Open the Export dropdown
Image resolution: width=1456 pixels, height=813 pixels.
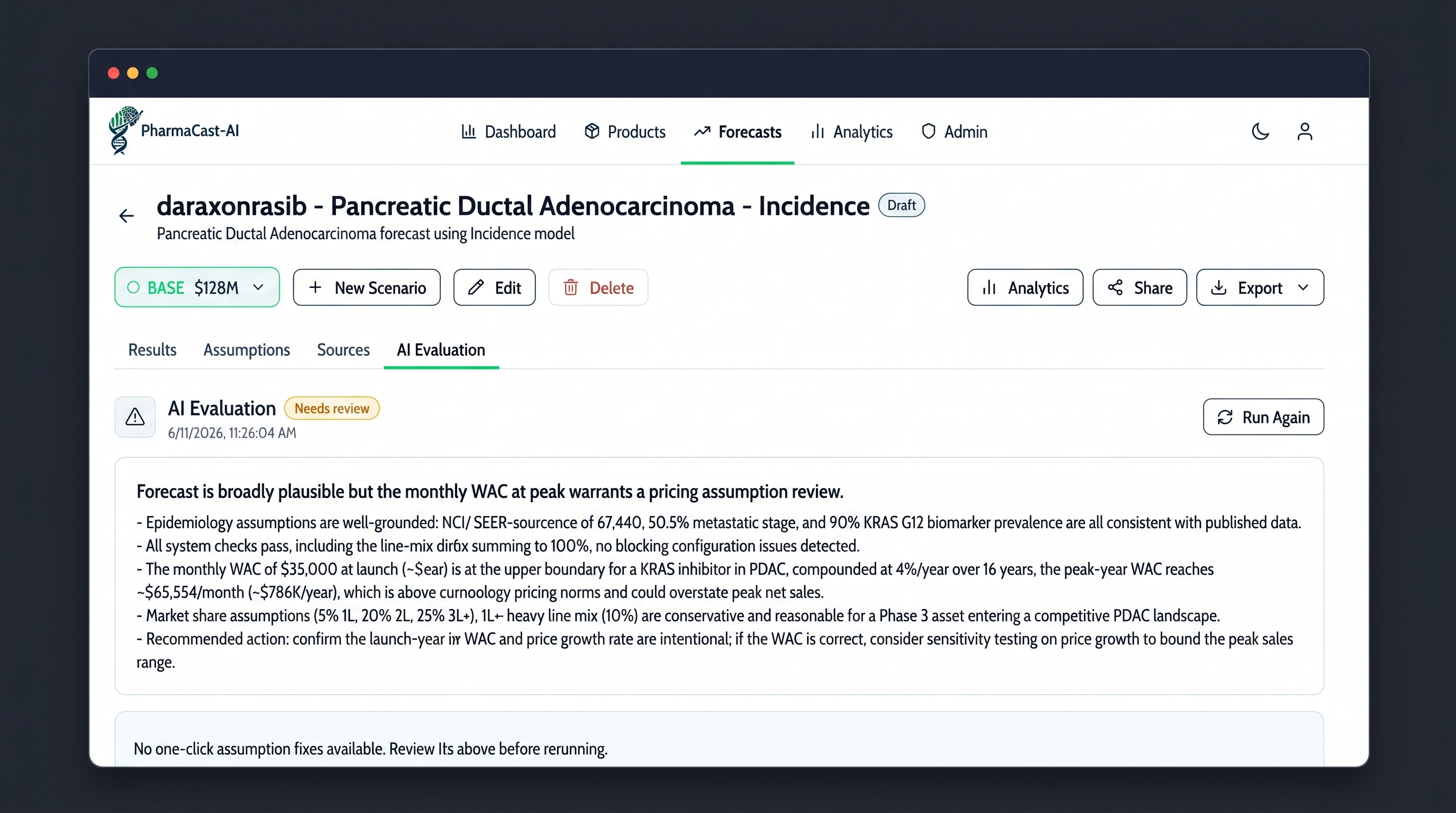1260,287
